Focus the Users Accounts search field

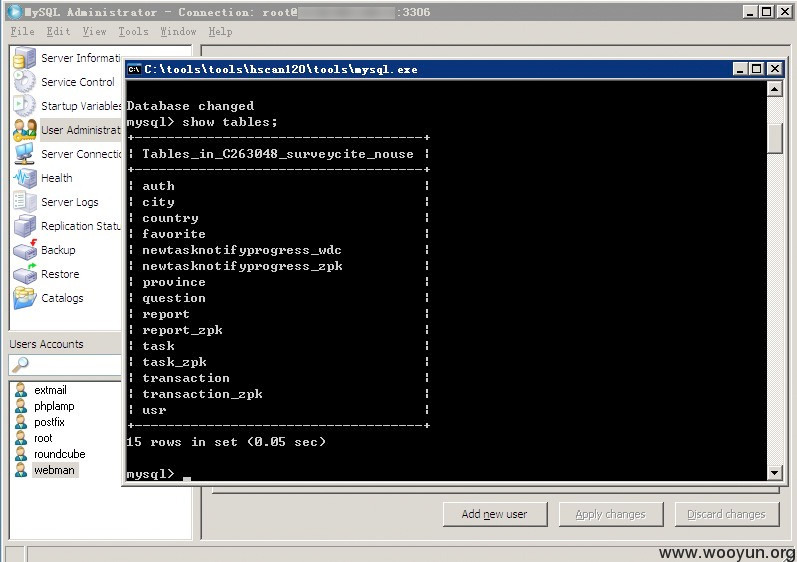(65, 364)
